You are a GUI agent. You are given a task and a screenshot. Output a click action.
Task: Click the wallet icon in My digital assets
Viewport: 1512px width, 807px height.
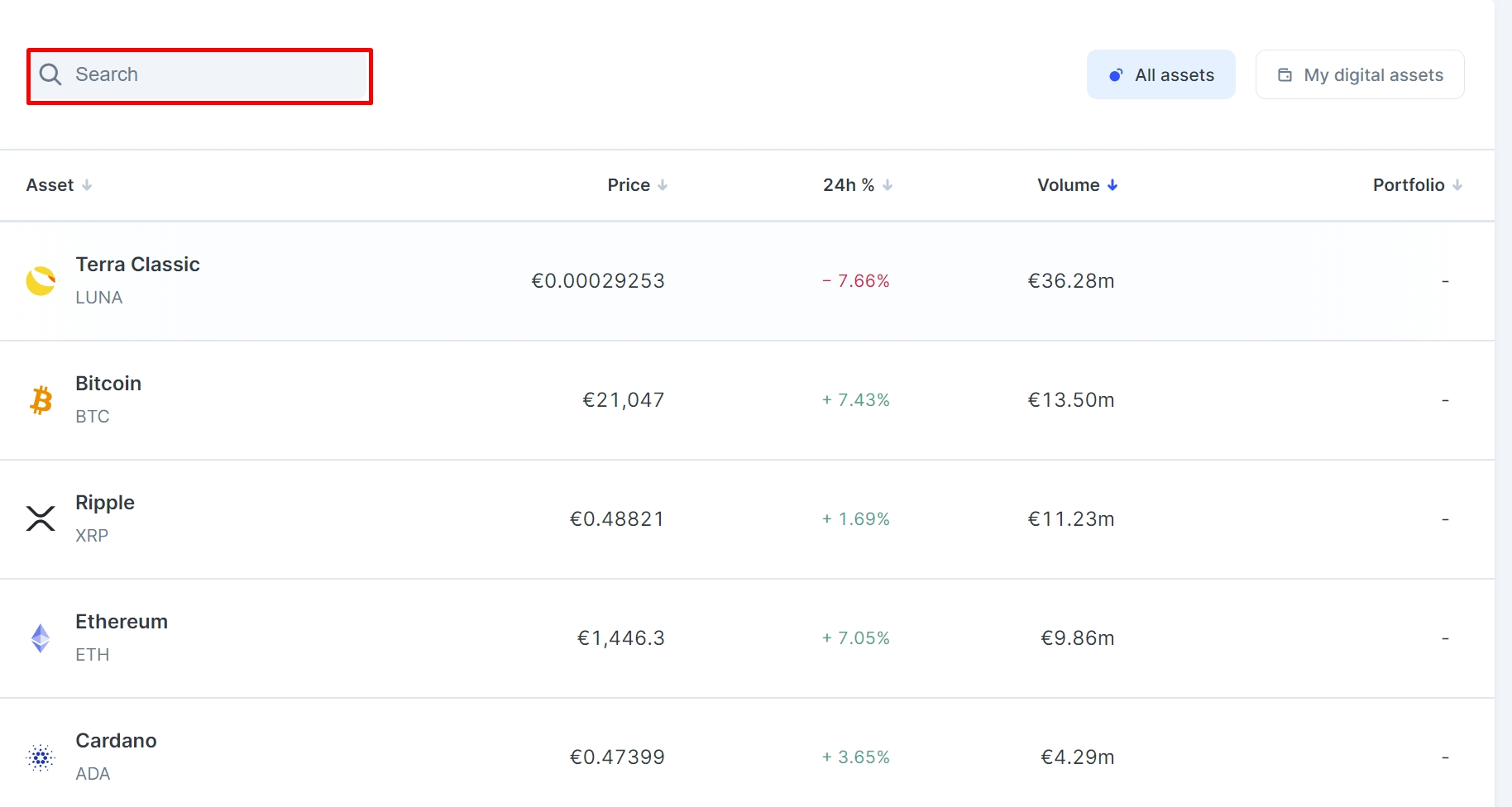1285,75
